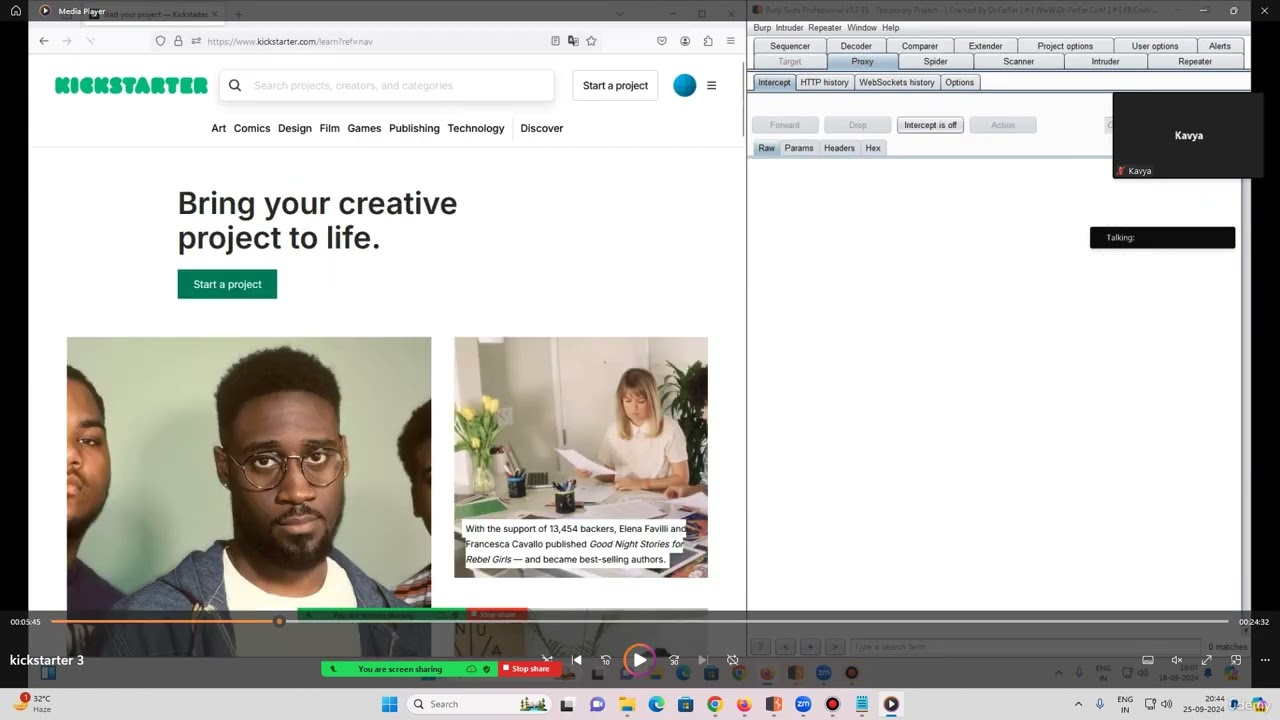Image resolution: width=1280 pixels, height=720 pixels.
Task: Click the Kickstarter search projects field
Action: [x=388, y=86]
